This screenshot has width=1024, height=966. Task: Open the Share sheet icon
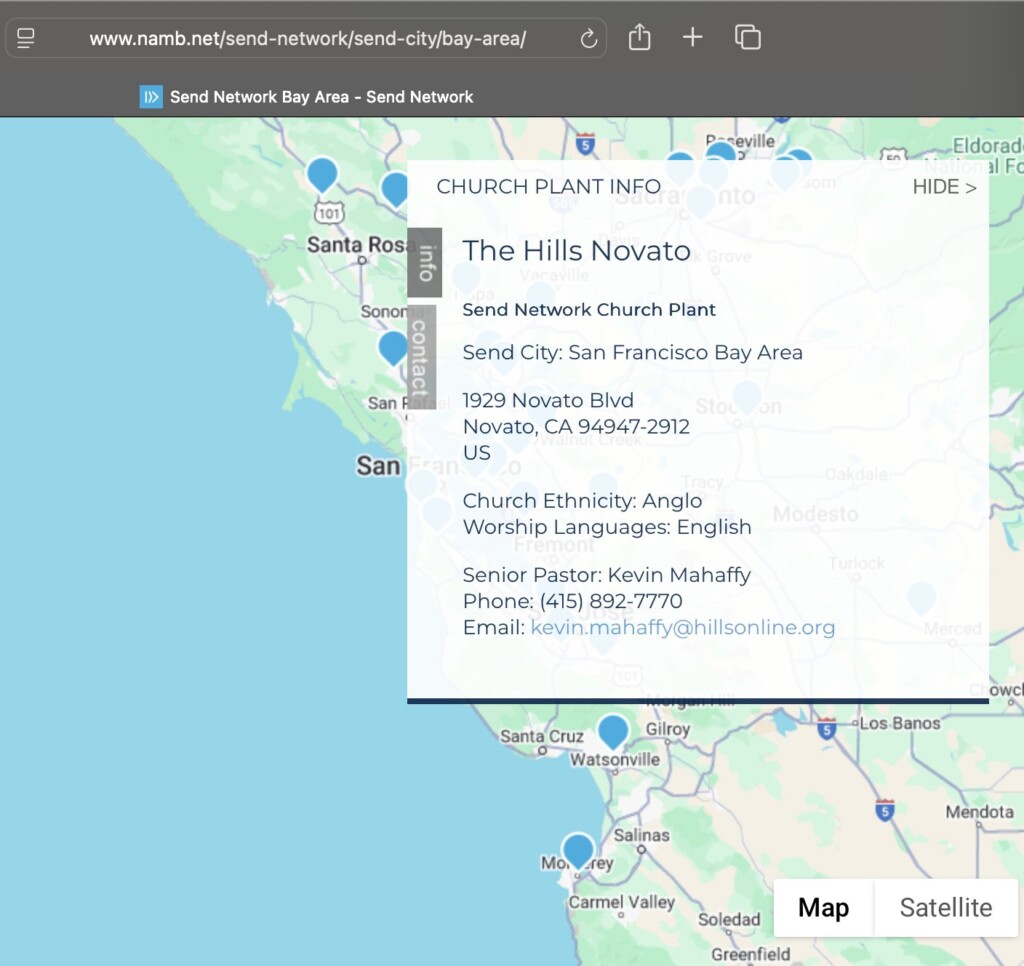pyautogui.click(x=639, y=37)
